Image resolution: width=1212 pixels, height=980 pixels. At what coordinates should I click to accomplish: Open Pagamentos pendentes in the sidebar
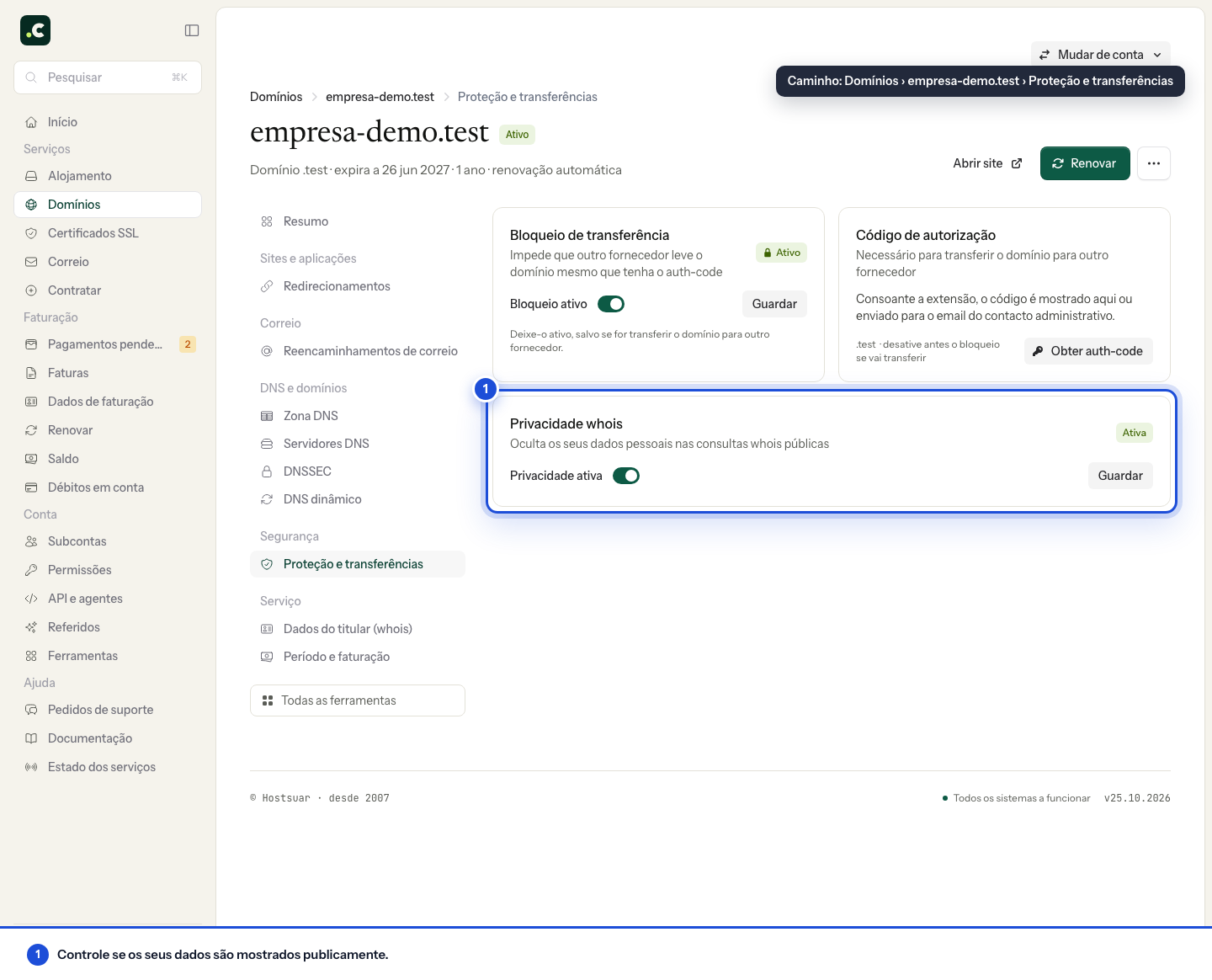point(108,344)
